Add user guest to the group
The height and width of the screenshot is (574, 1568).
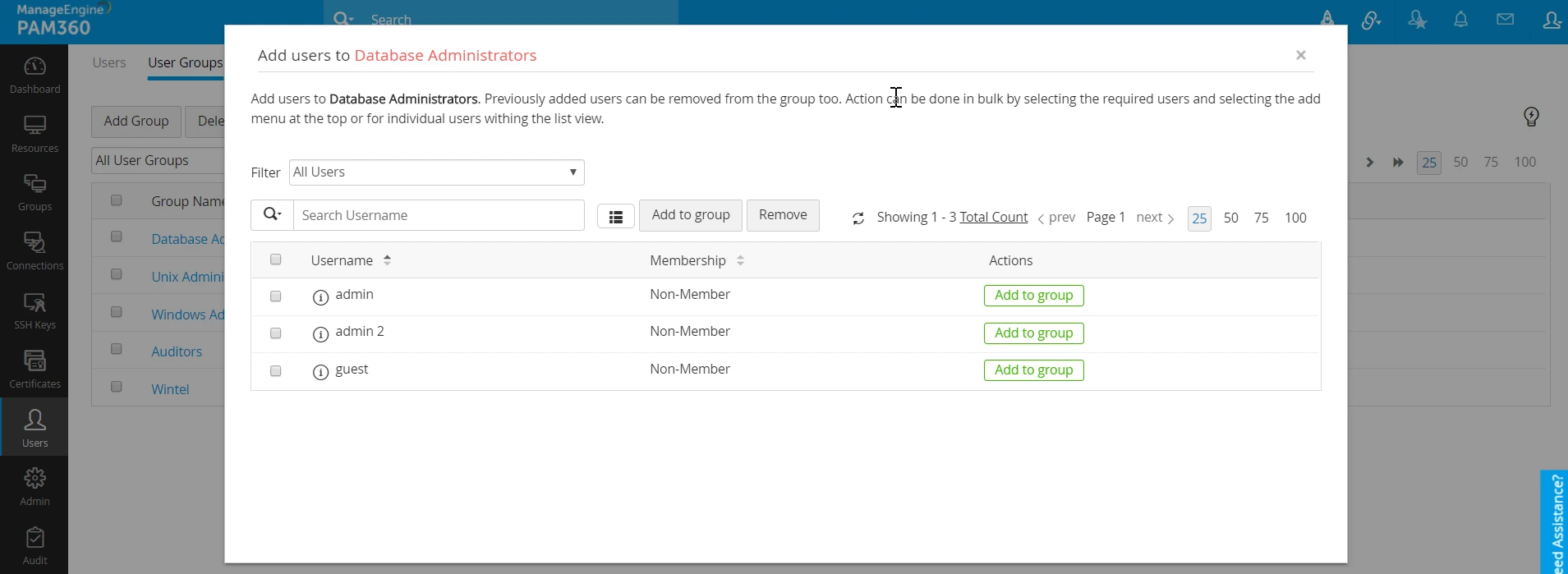coord(1034,370)
